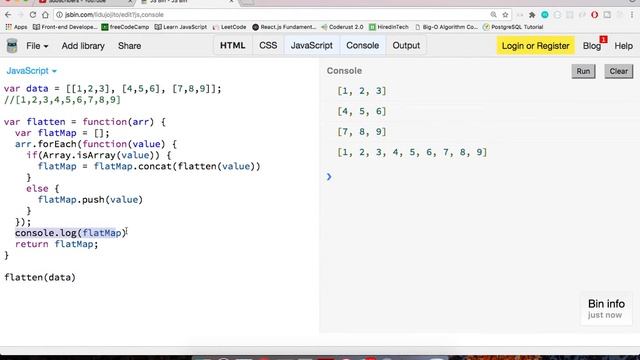Viewport: 640px width, 360px height.
Task: Click console output [7, 8, 9]
Action: point(362,131)
